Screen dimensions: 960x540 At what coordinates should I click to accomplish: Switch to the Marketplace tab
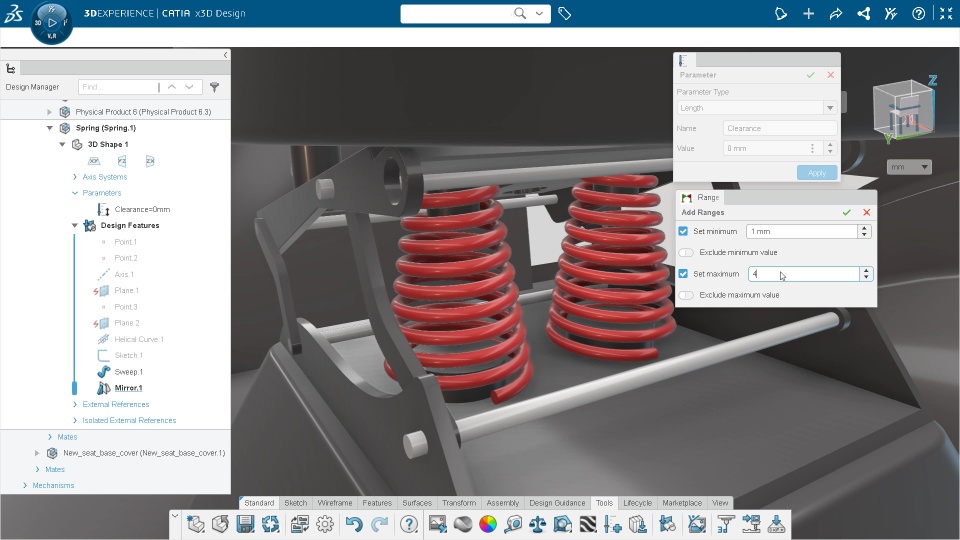[682, 503]
